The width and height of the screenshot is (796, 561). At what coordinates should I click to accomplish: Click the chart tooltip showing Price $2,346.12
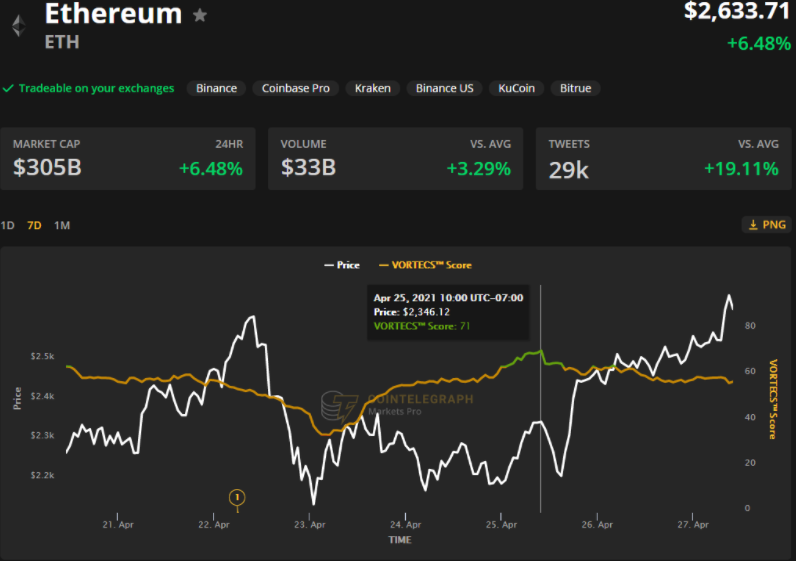tap(448, 312)
